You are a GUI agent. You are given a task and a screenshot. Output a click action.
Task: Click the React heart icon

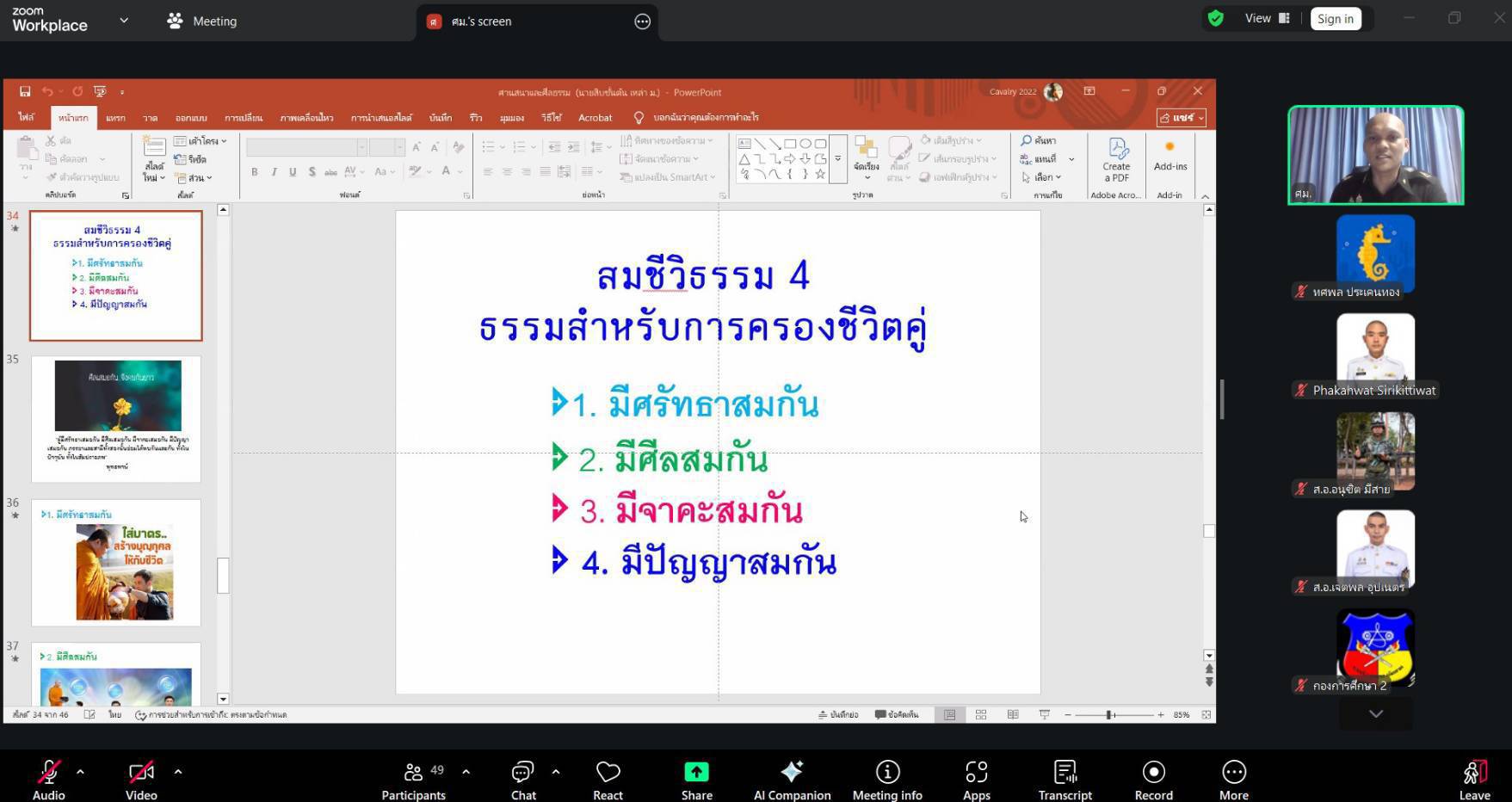click(608, 779)
